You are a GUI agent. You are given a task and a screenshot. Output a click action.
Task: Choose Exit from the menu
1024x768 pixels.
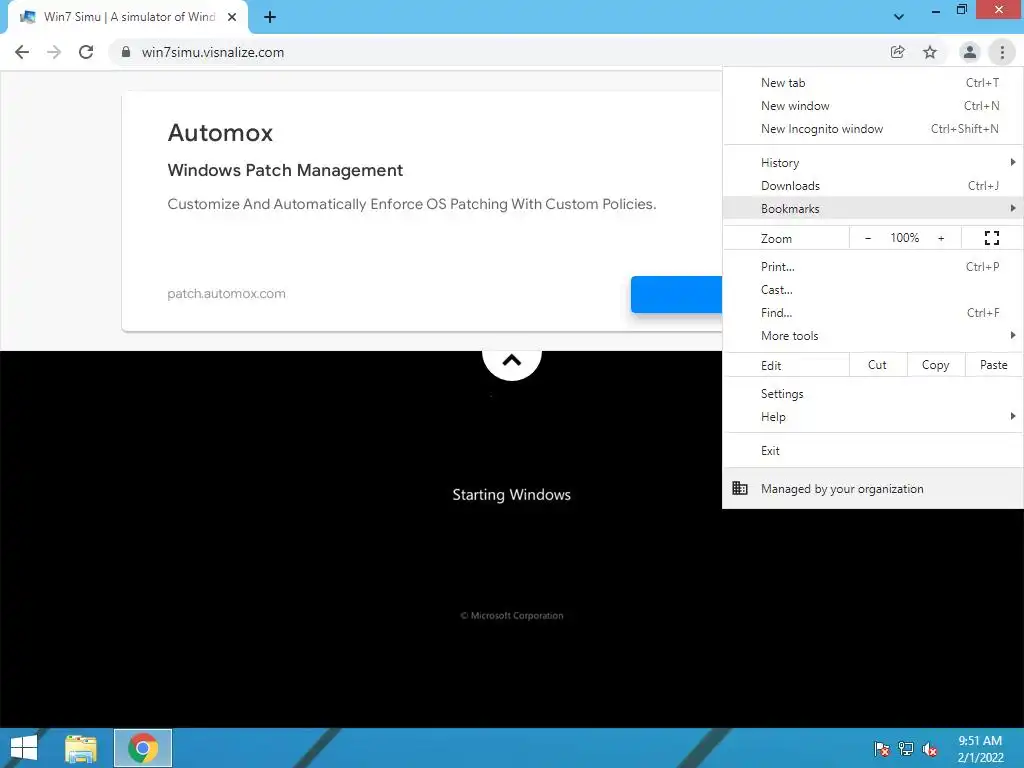[x=872, y=451]
